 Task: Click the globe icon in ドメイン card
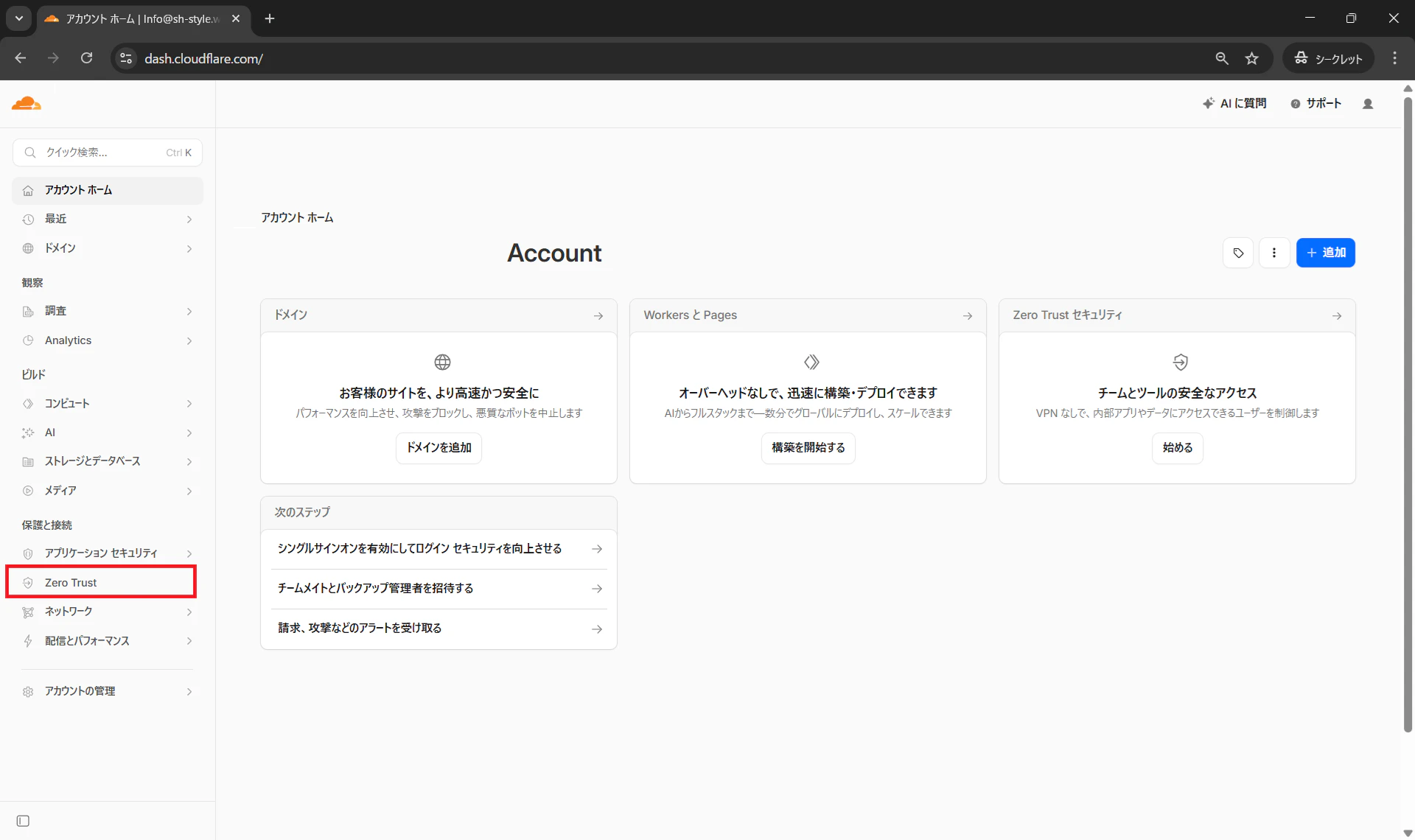[442, 362]
